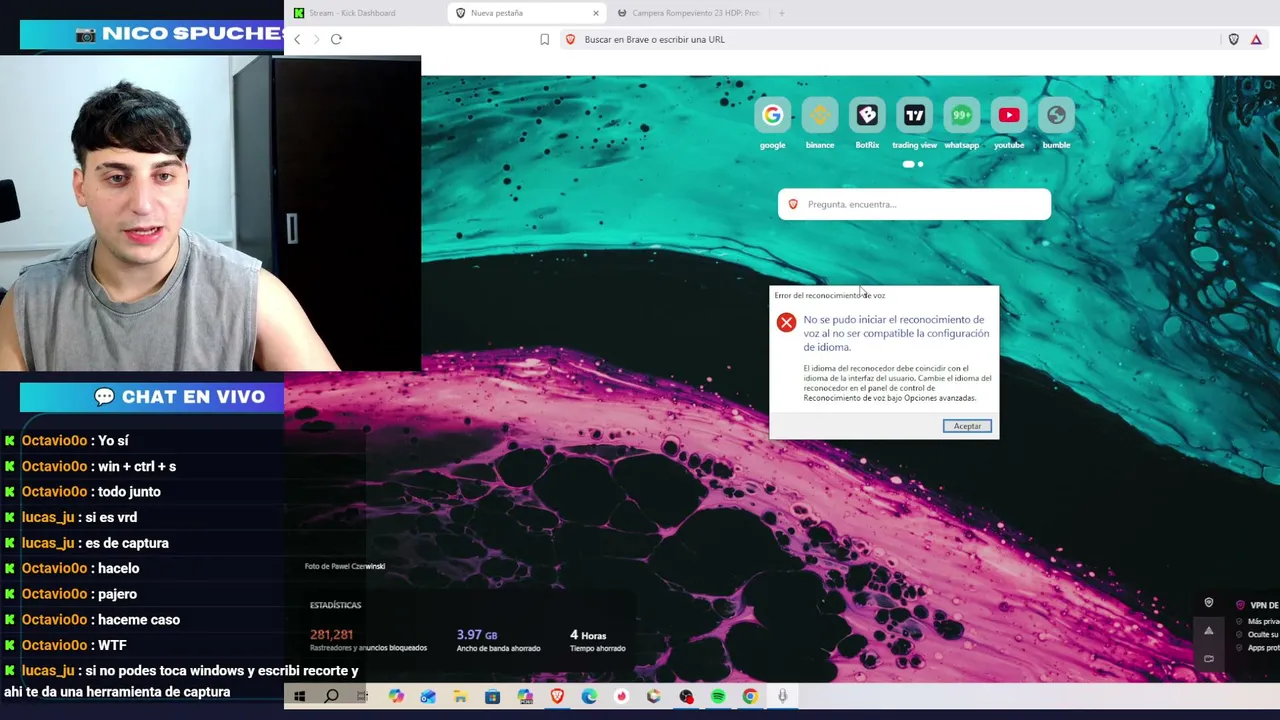Launch Copilot from the taskbar
This screenshot has width=1280, height=720.
[x=396, y=696]
